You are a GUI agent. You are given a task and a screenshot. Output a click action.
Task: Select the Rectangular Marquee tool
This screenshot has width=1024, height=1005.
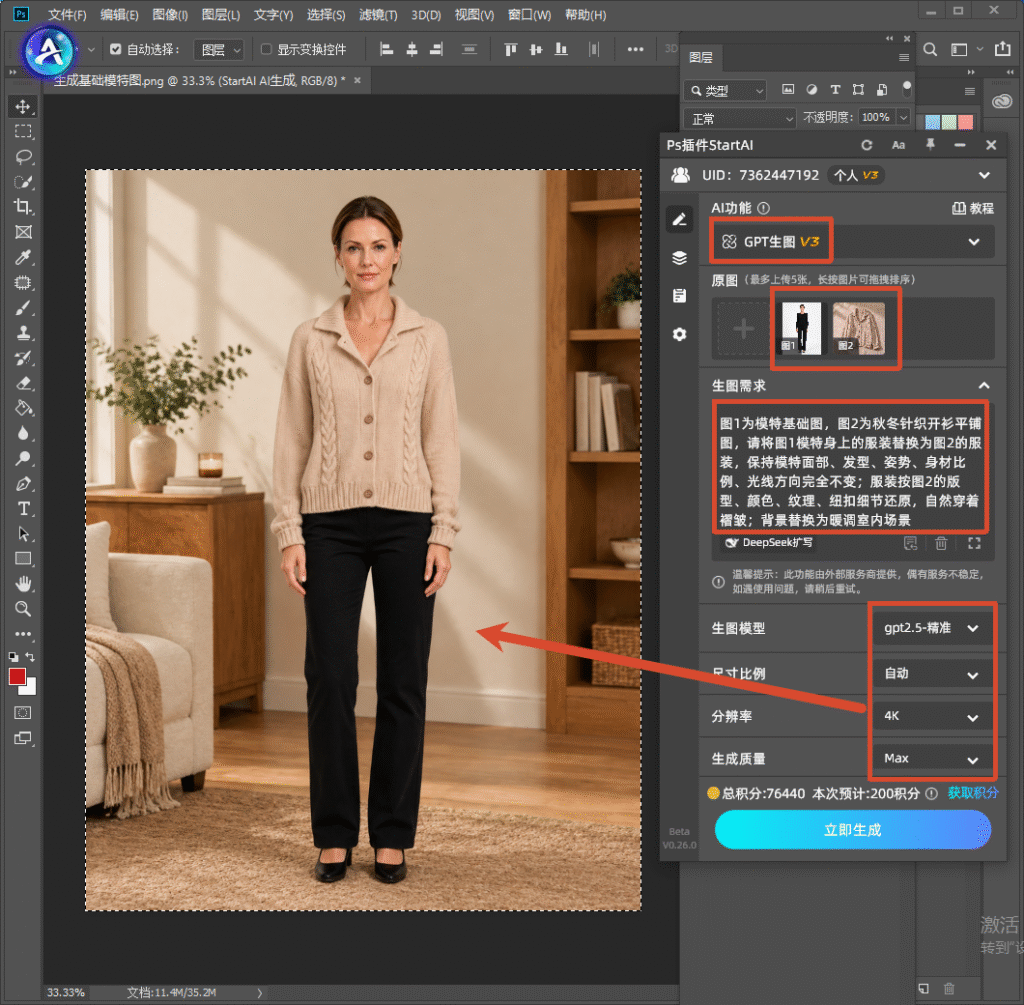coord(23,131)
